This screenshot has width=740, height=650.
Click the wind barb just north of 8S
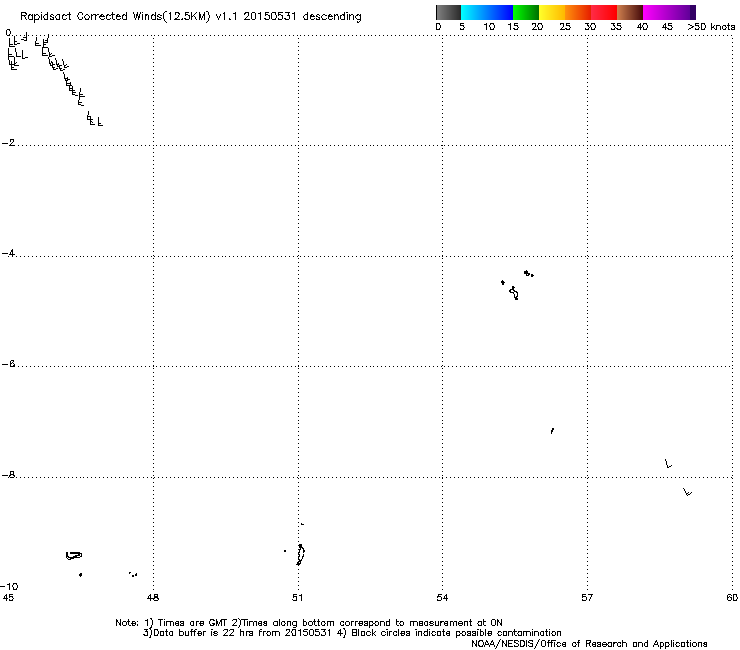pos(668,464)
